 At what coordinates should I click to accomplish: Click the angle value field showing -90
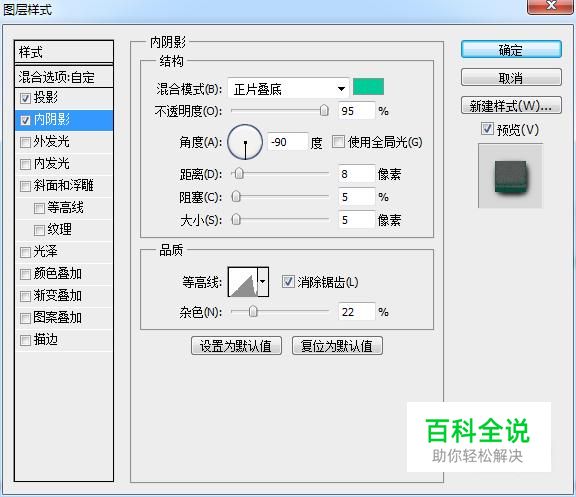point(288,142)
